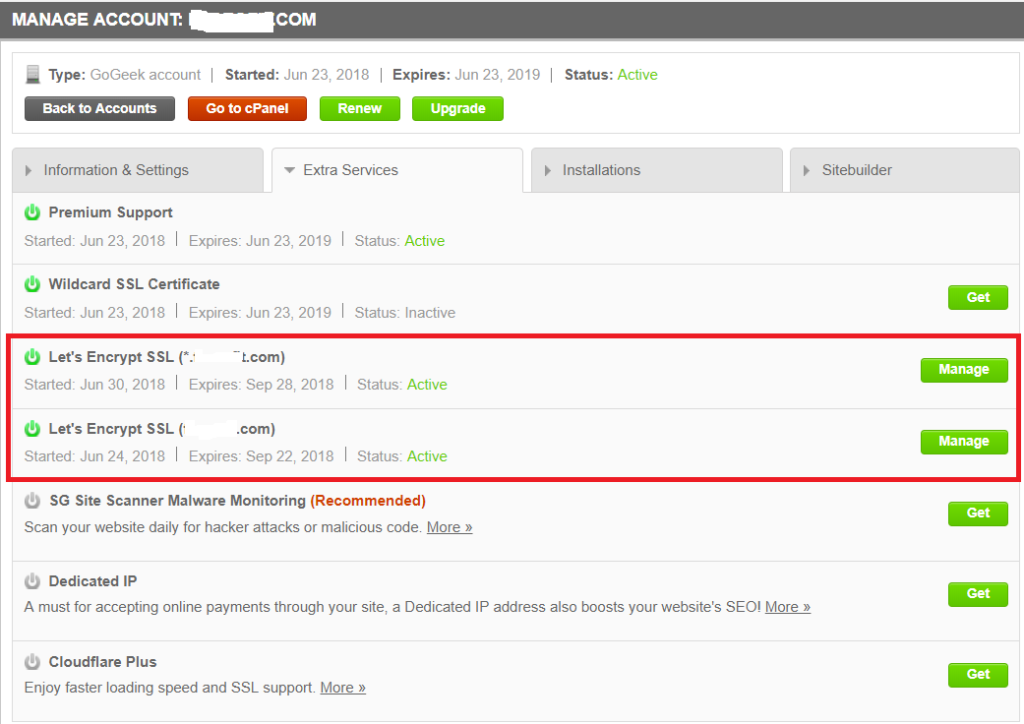
Task: Click the Cloudflare Plus power icon
Action: pyautogui.click(x=32, y=662)
